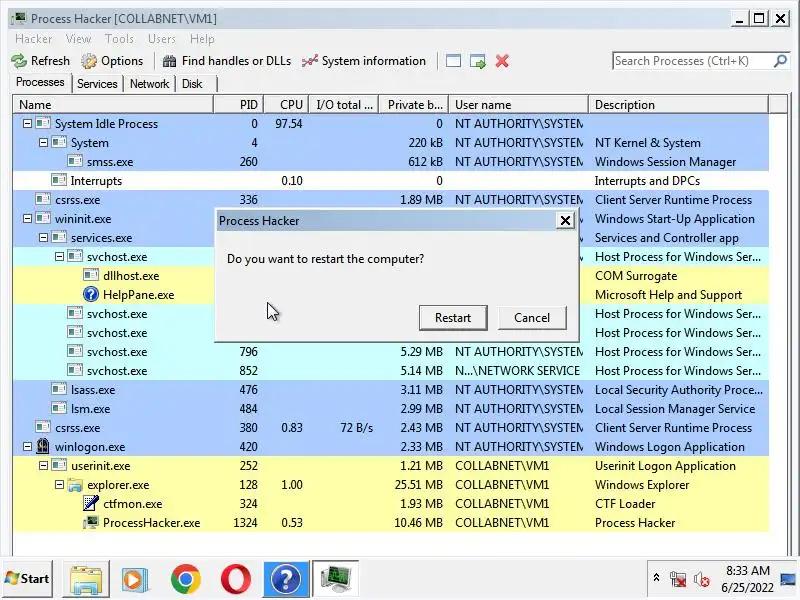
Task: Switch to the Disk tab
Action: pyautogui.click(x=192, y=84)
